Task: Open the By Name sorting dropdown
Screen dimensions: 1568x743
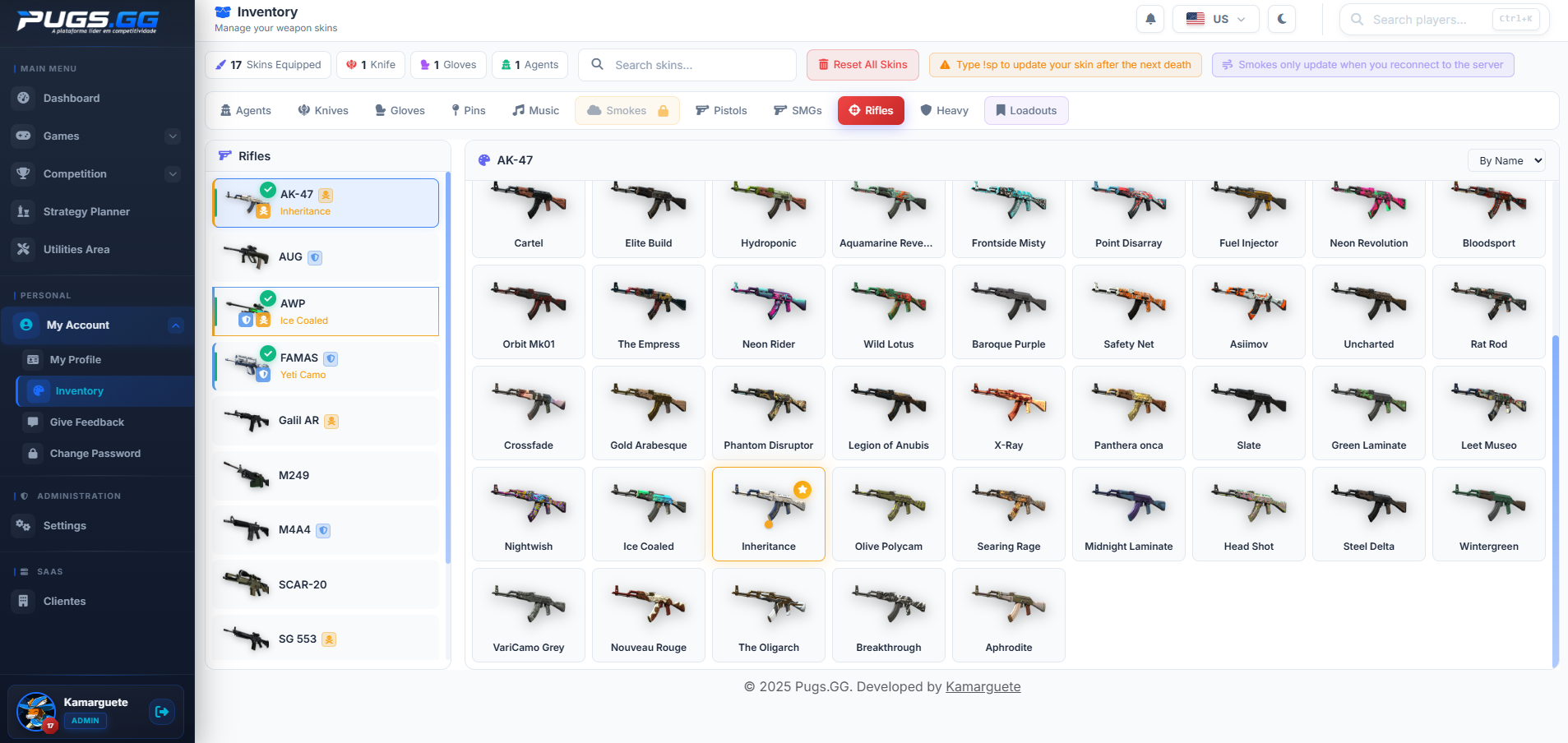Action: coord(1506,160)
